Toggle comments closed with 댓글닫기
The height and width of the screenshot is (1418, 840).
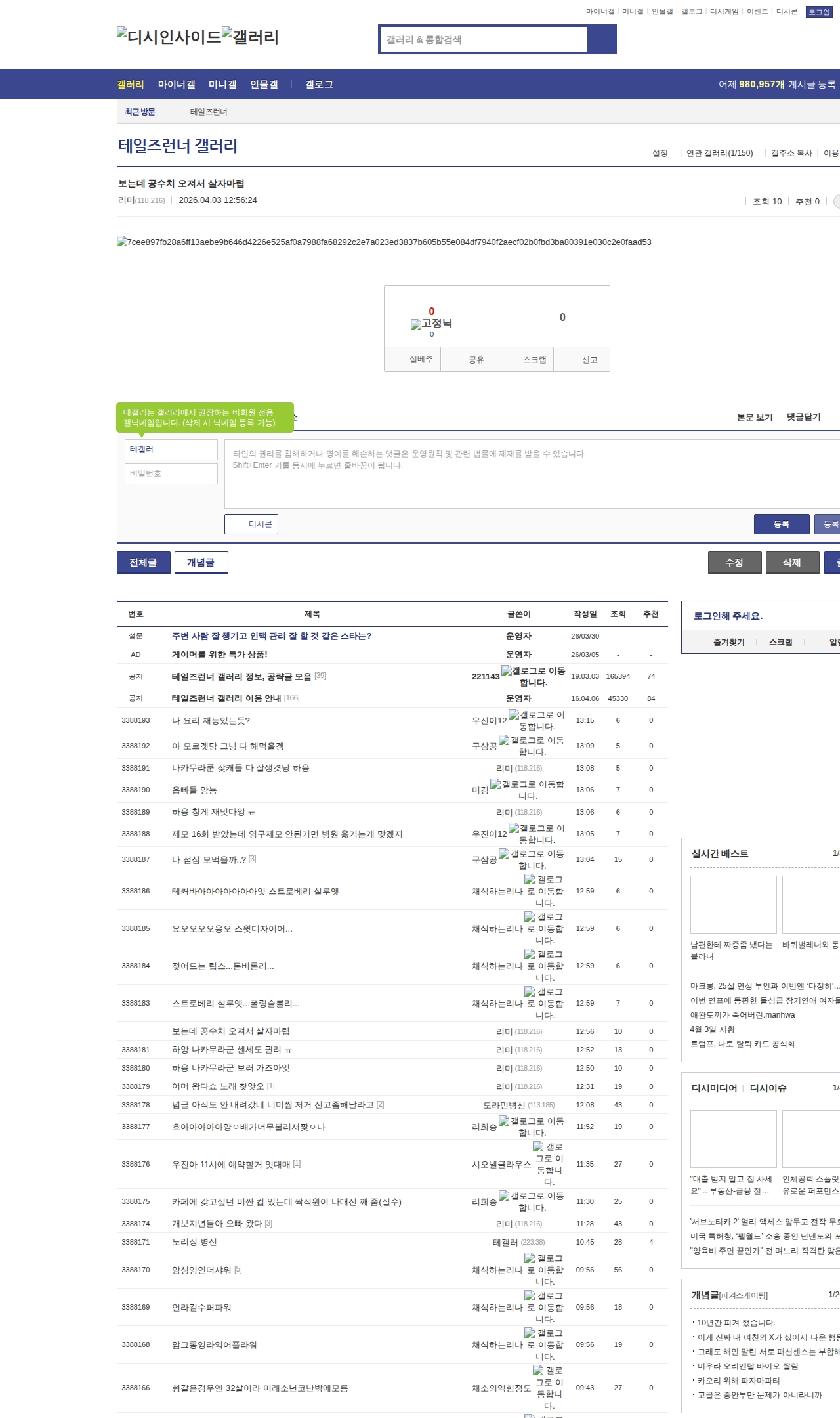pyautogui.click(x=803, y=417)
